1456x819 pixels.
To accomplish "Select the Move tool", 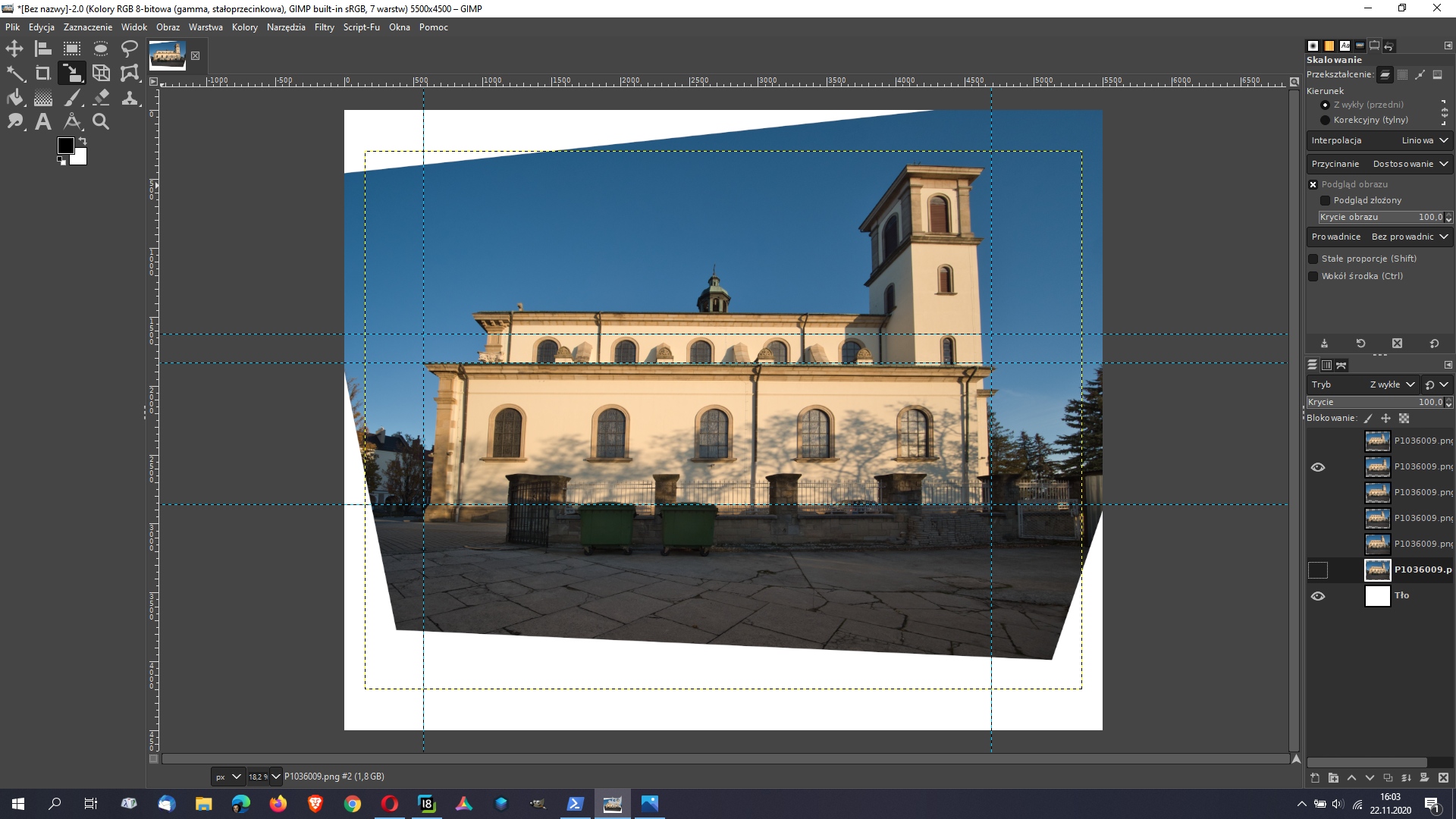I will click(x=14, y=49).
